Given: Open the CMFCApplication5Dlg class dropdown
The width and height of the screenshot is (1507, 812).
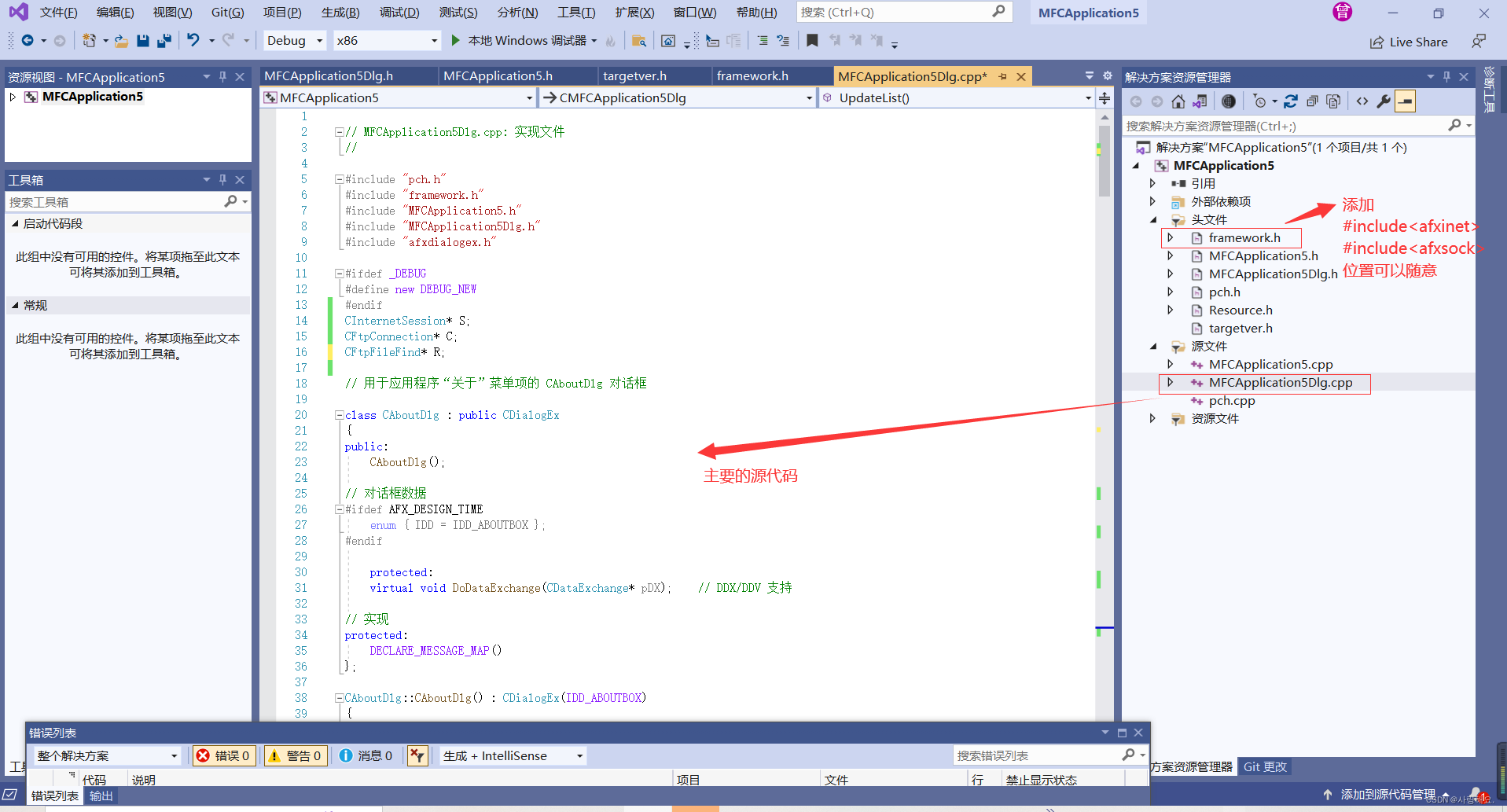Looking at the screenshot, I should coord(678,97).
